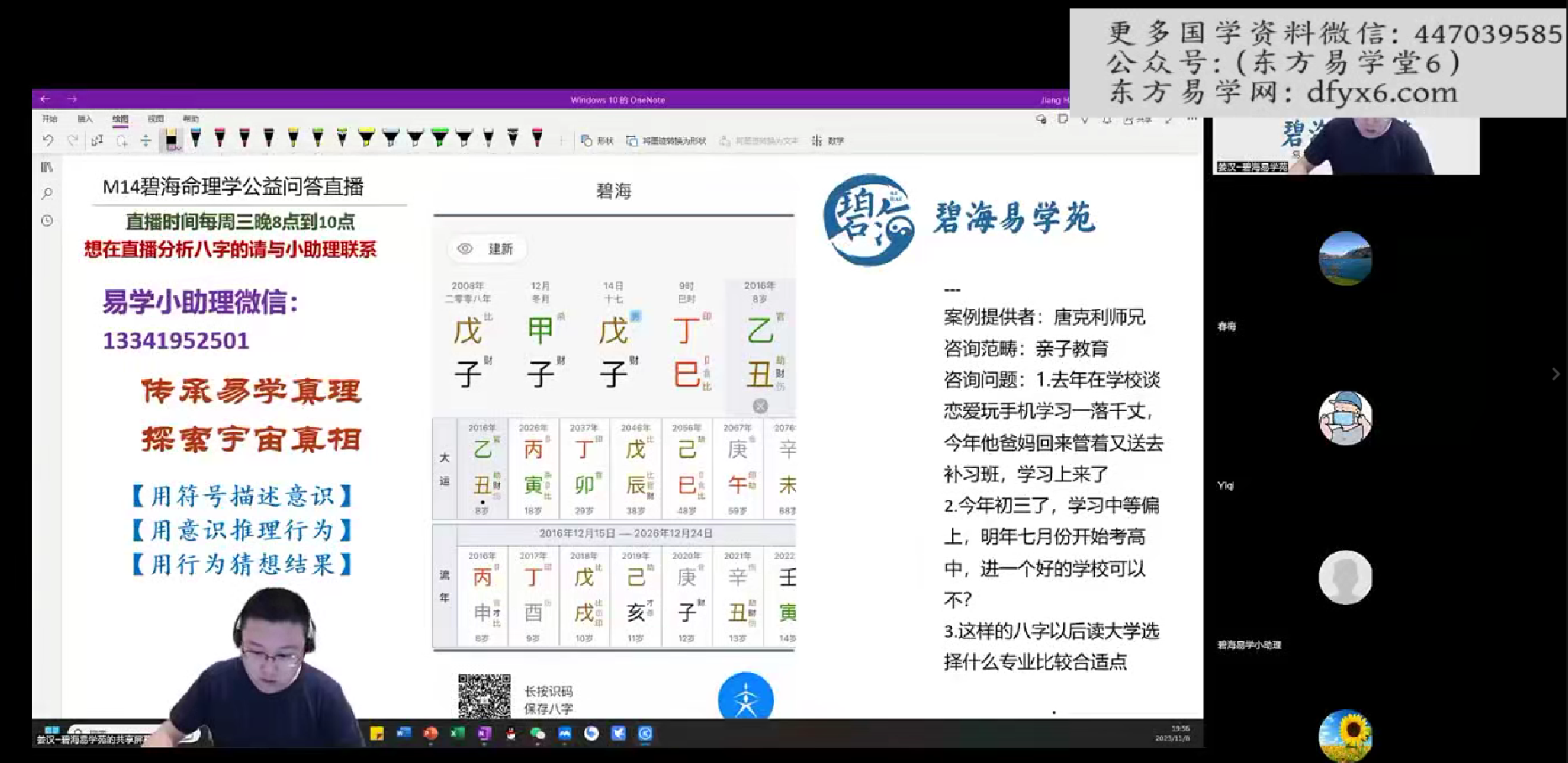Open the three-dots more options menu
Screen dimensions: 1568x763
pos(1192,119)
